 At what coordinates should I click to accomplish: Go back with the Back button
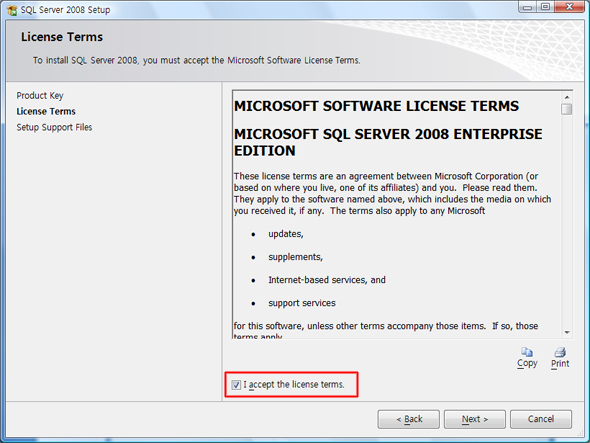[x=409, y=419]
